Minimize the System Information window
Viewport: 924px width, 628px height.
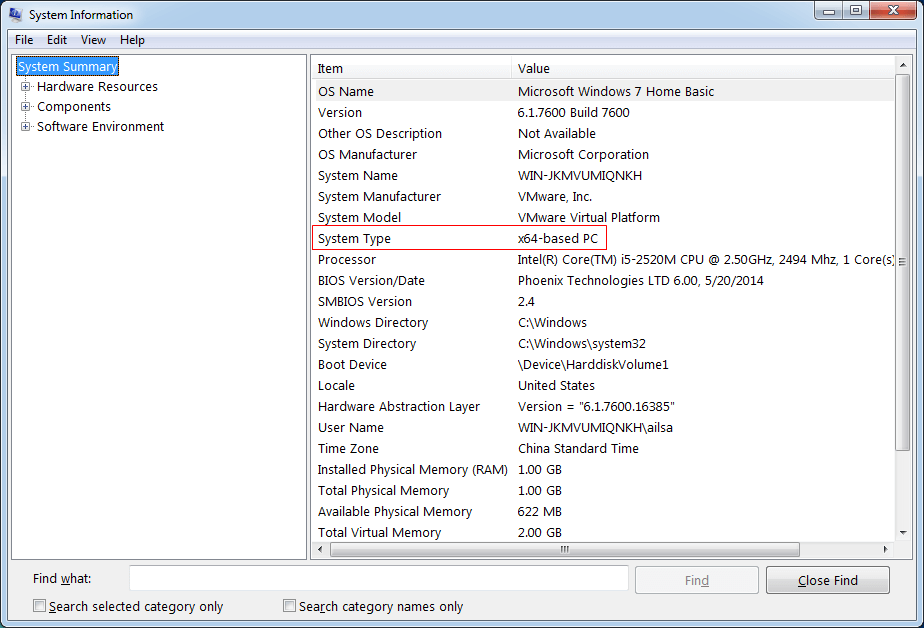click(x=829, y=11)
